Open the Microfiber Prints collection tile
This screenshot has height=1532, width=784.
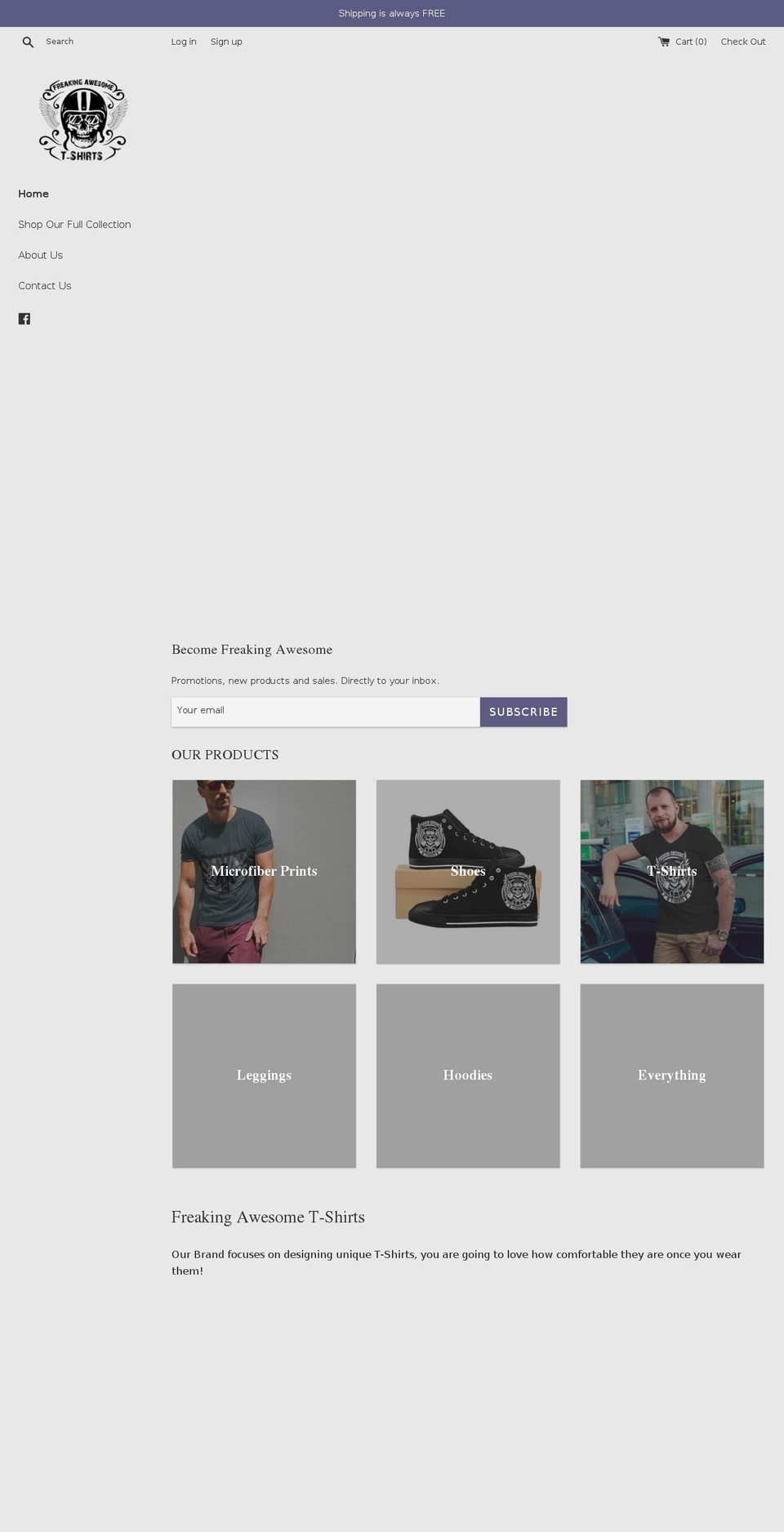pos(264,872)
